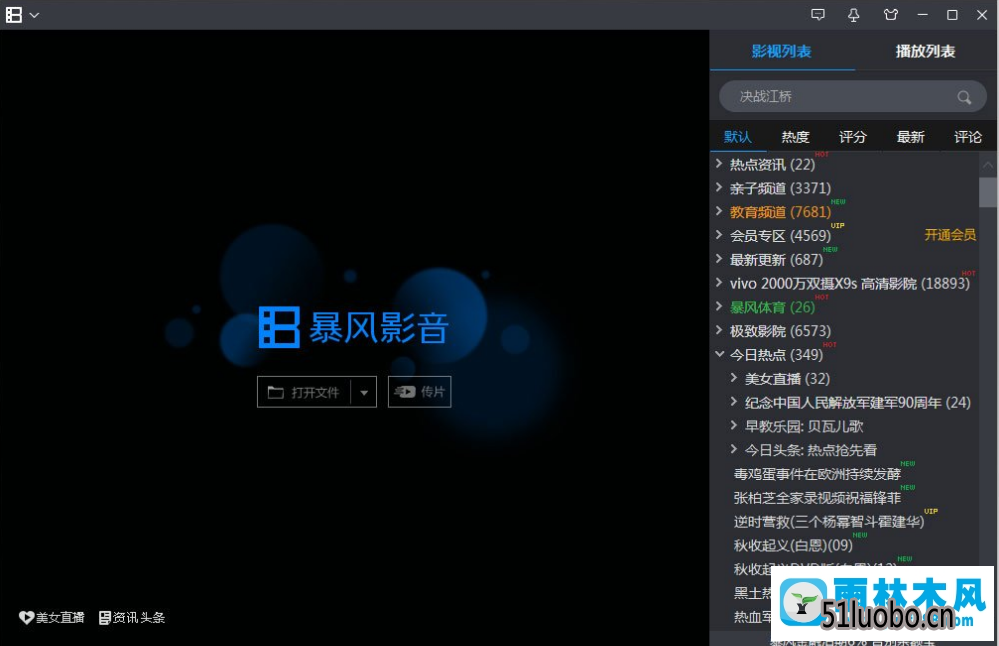Click the pin-on-top icon in title bar

point(854,15)
